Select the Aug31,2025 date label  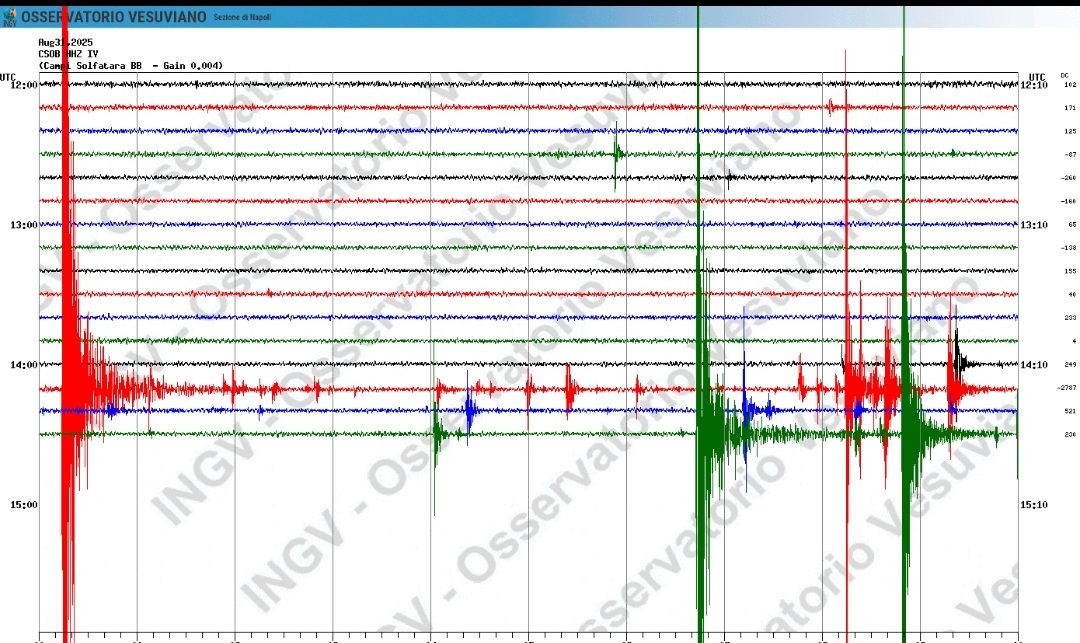[62, 42]
